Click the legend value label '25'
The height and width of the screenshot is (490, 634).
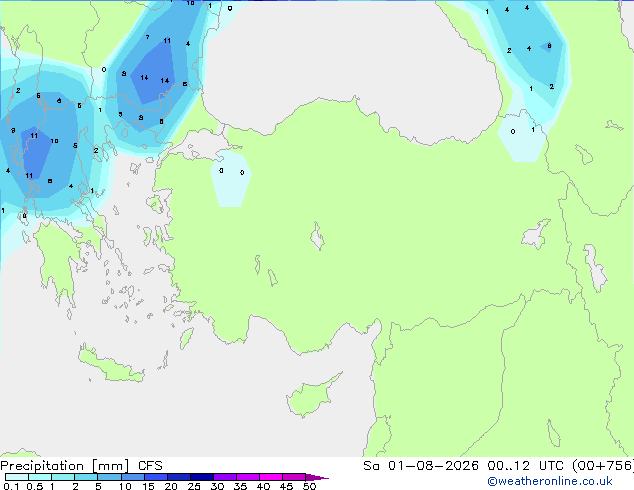tap(194, 486)
